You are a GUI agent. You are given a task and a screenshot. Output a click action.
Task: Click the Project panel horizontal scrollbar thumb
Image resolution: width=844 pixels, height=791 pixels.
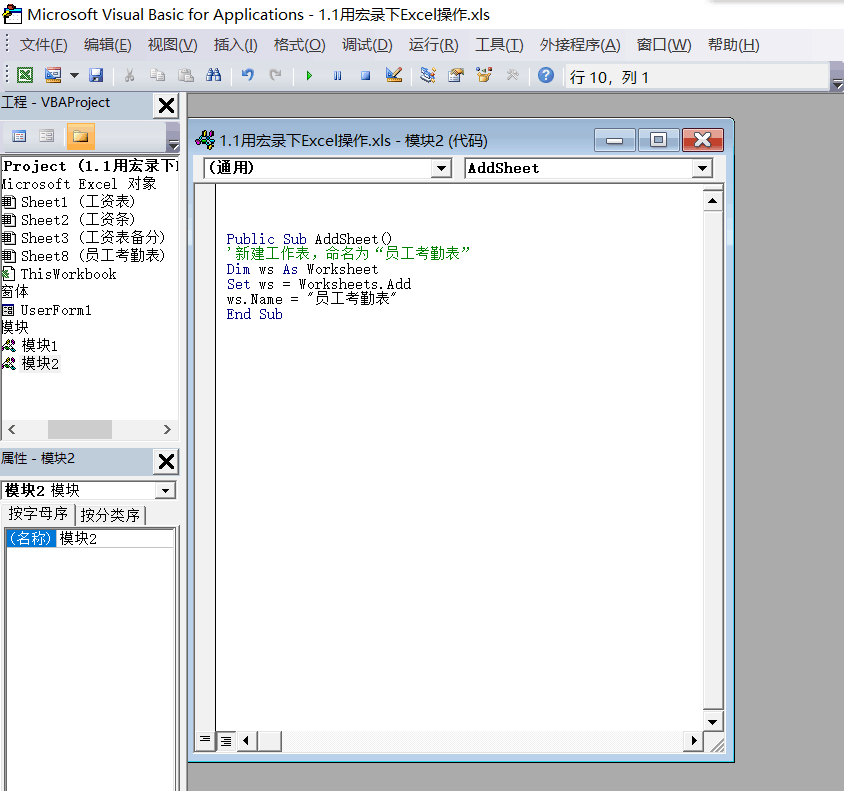click(x=79, y=430)
